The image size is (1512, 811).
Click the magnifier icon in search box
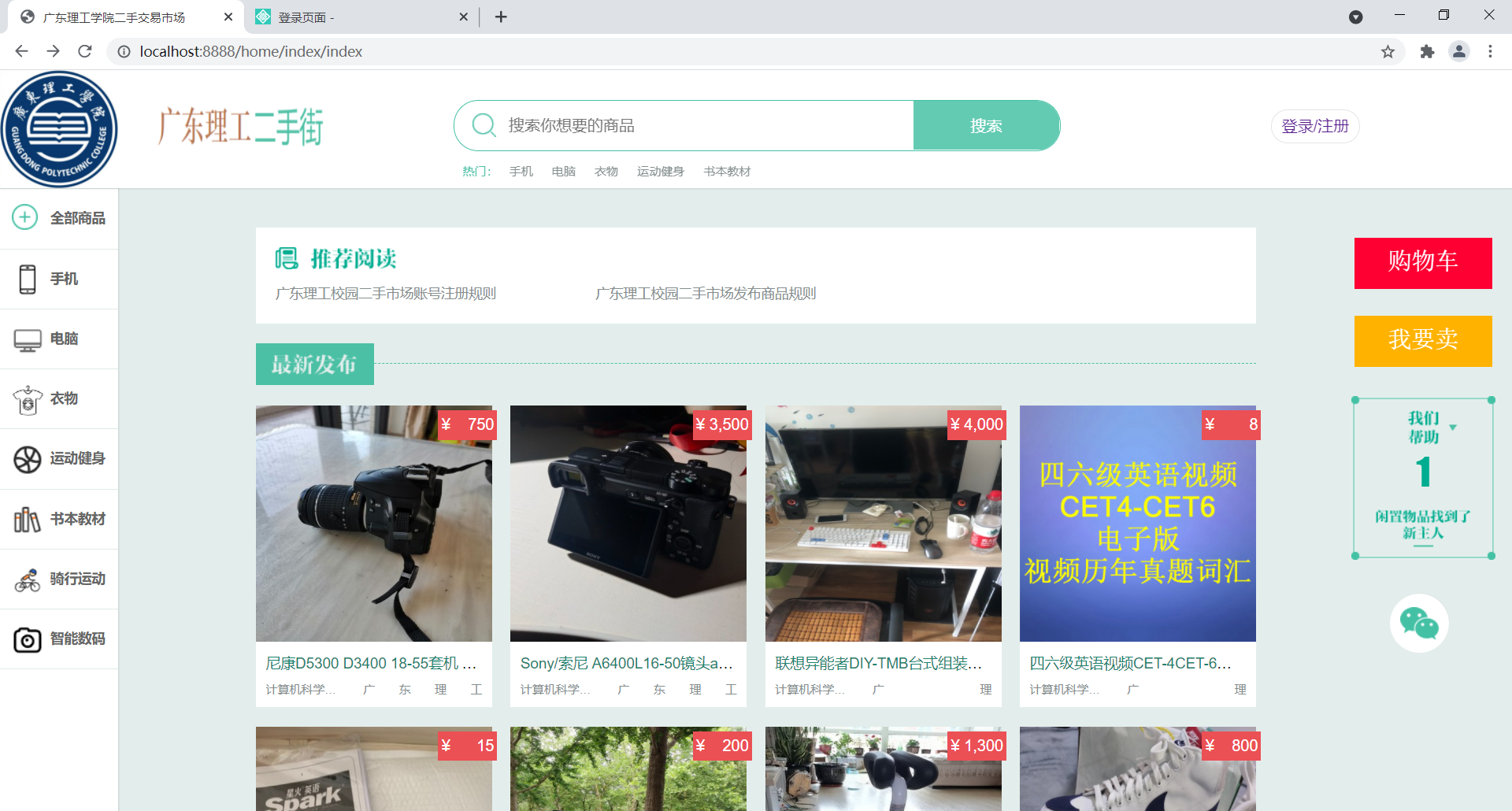point(484,125)
